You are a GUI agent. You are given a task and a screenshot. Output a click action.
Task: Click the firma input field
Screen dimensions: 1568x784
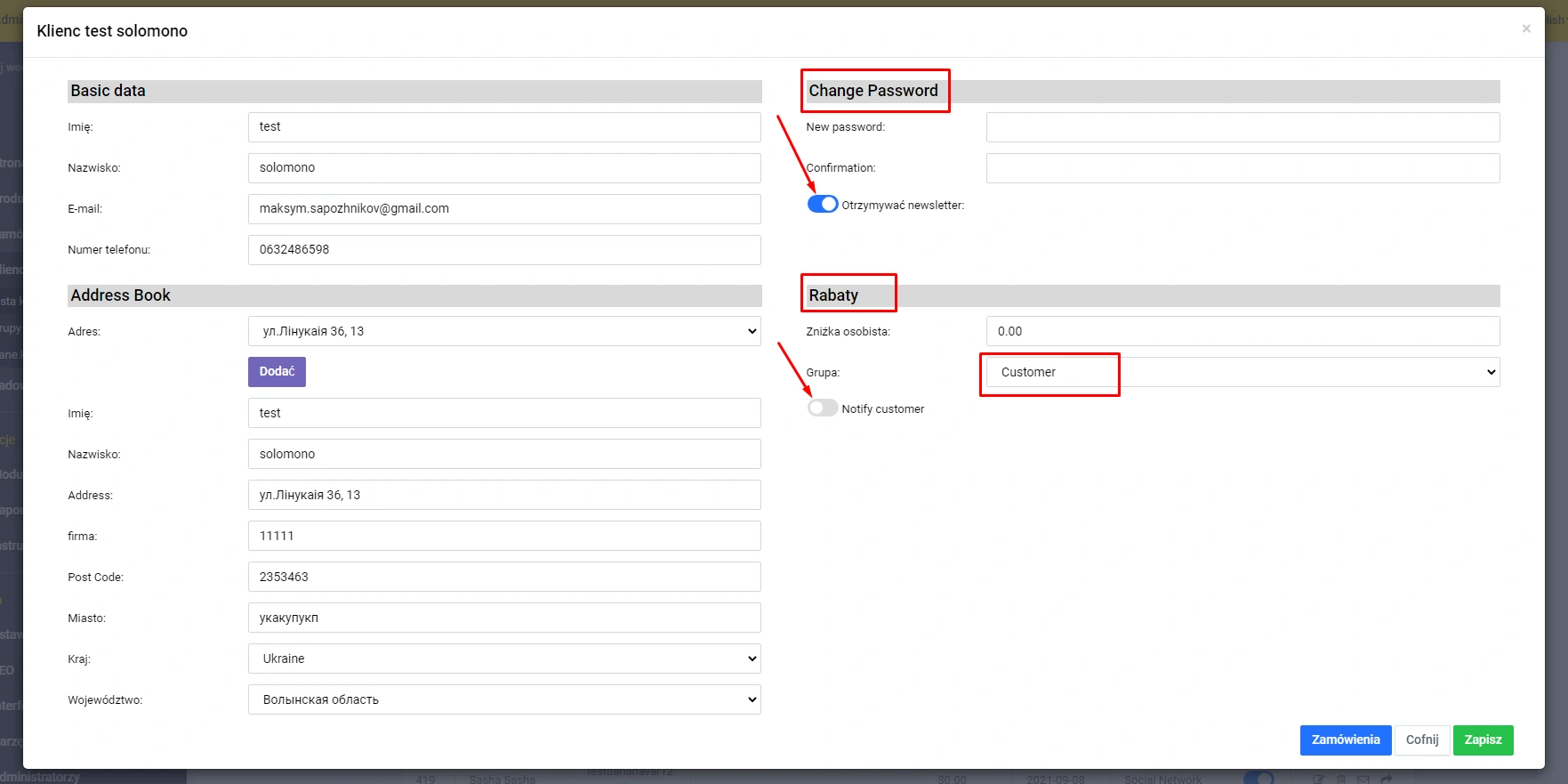[x=504, y=536]
